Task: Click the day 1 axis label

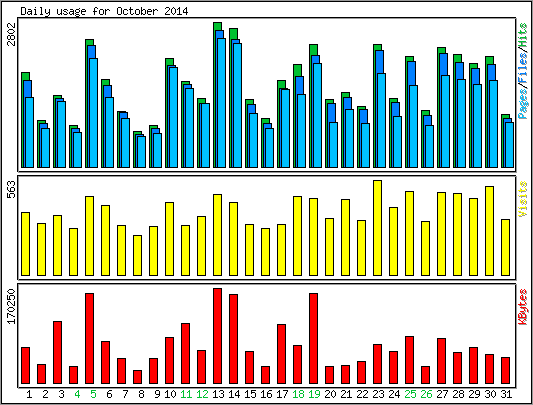Action: tap(29, 394)
